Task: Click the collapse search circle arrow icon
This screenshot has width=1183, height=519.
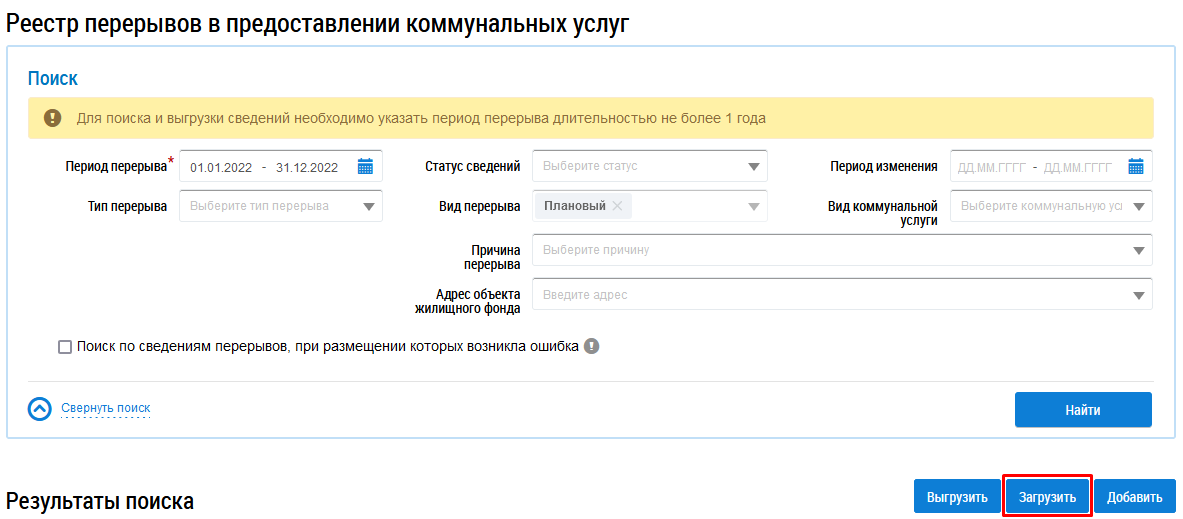Action: coord(39,409)
